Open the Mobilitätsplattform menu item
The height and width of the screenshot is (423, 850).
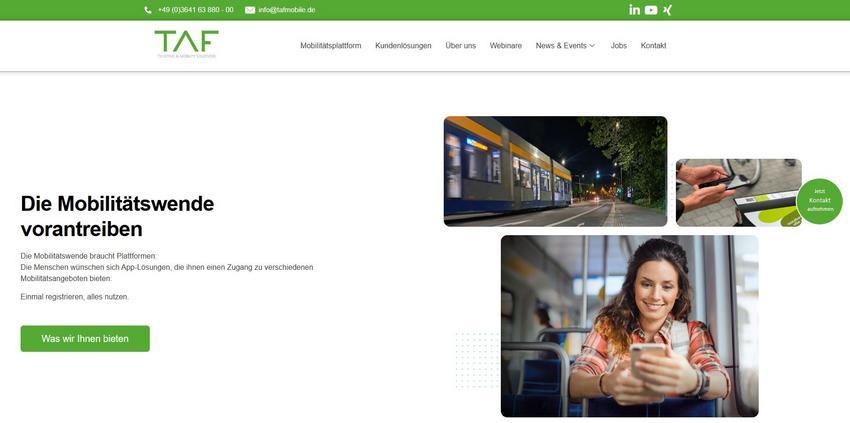point(331,46)
